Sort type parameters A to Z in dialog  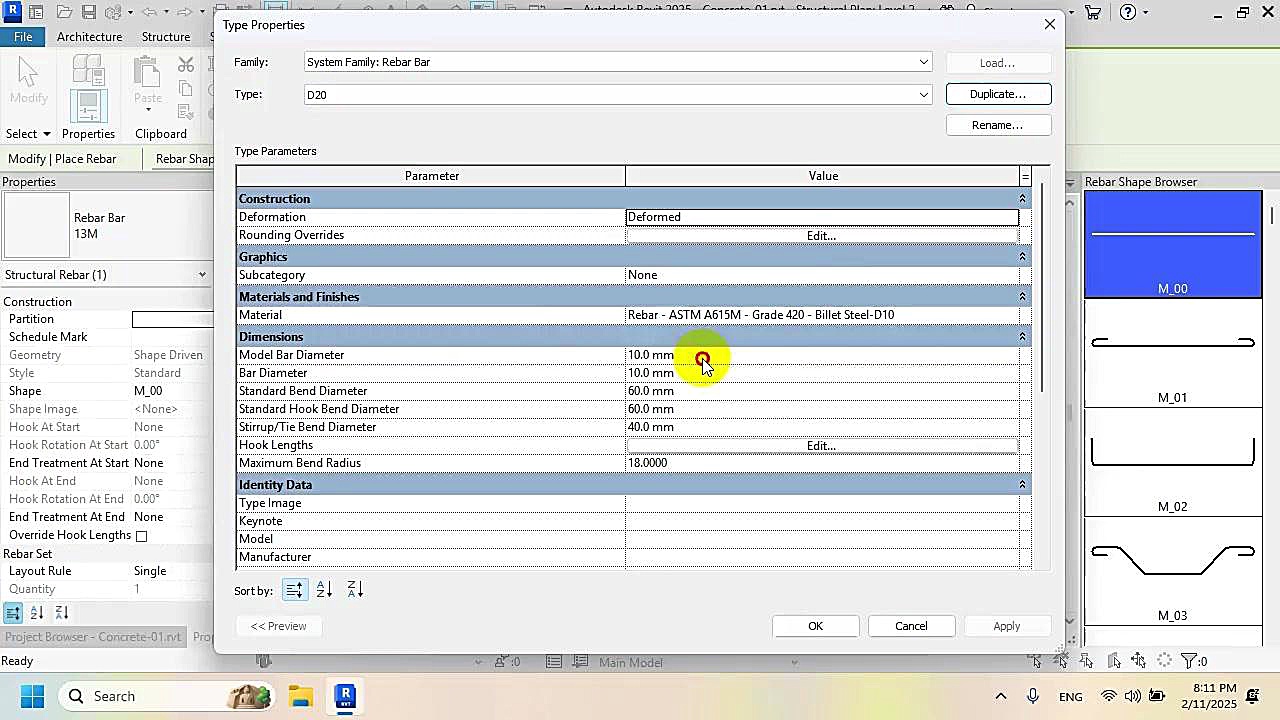(x=324, y=590)
